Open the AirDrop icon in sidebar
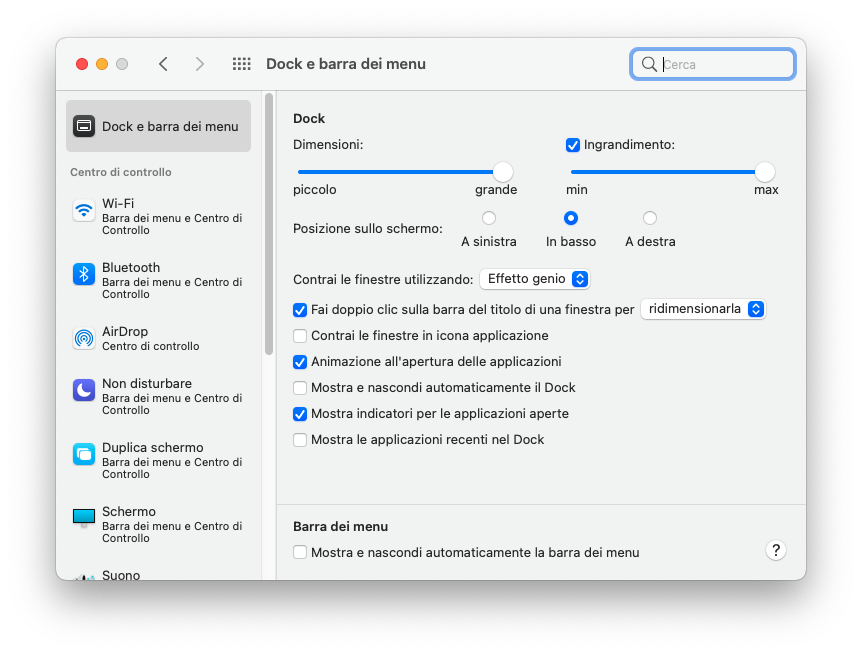 tap(84, 338)
